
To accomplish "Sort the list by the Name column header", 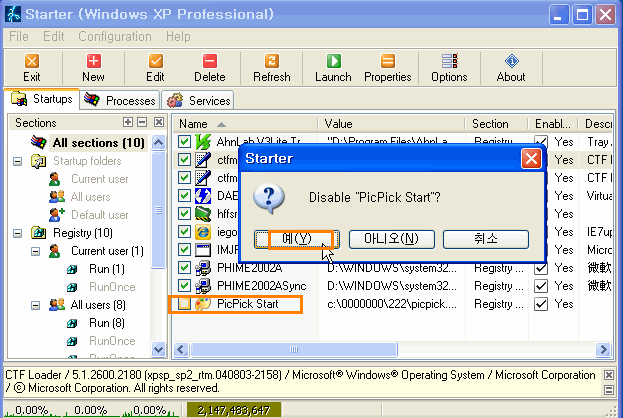I will click(245, 124).
